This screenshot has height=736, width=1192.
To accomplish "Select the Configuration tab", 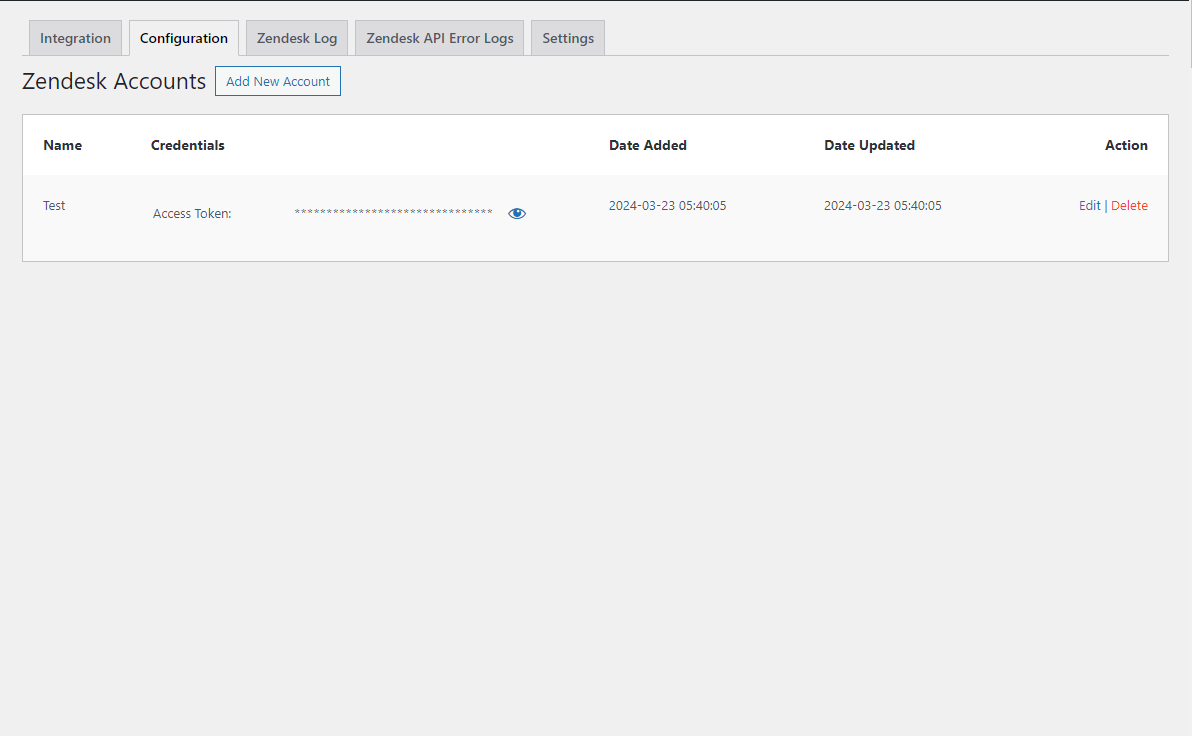I will click(184, 38).
